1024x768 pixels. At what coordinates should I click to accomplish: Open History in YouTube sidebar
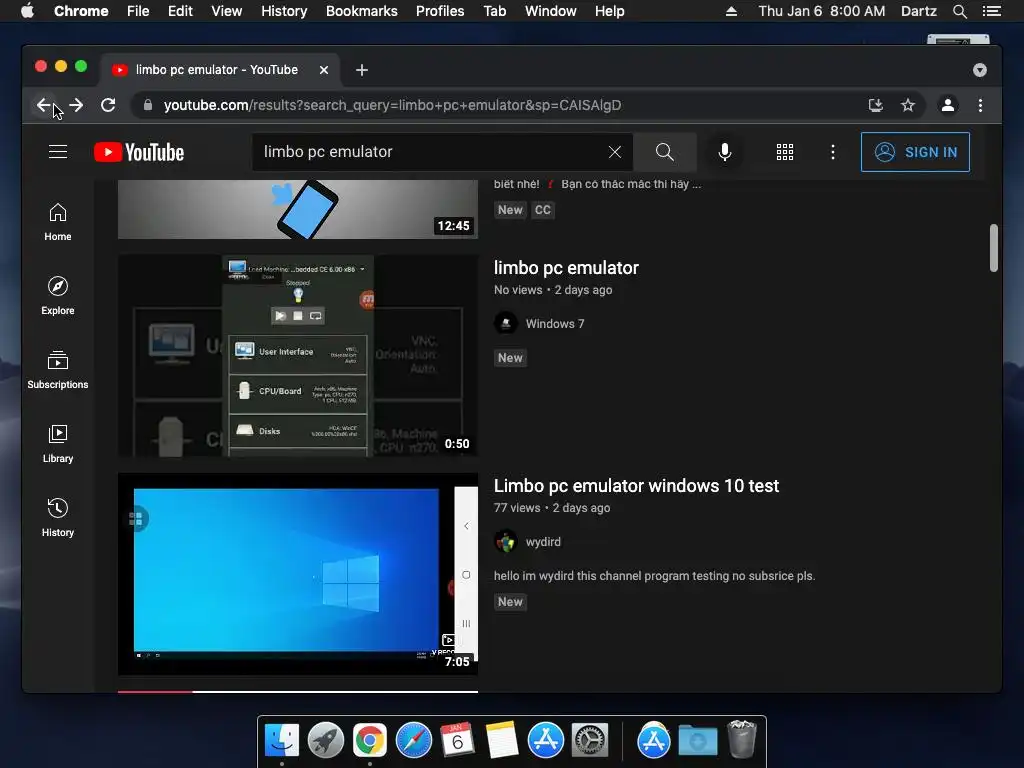pos(57,518)
